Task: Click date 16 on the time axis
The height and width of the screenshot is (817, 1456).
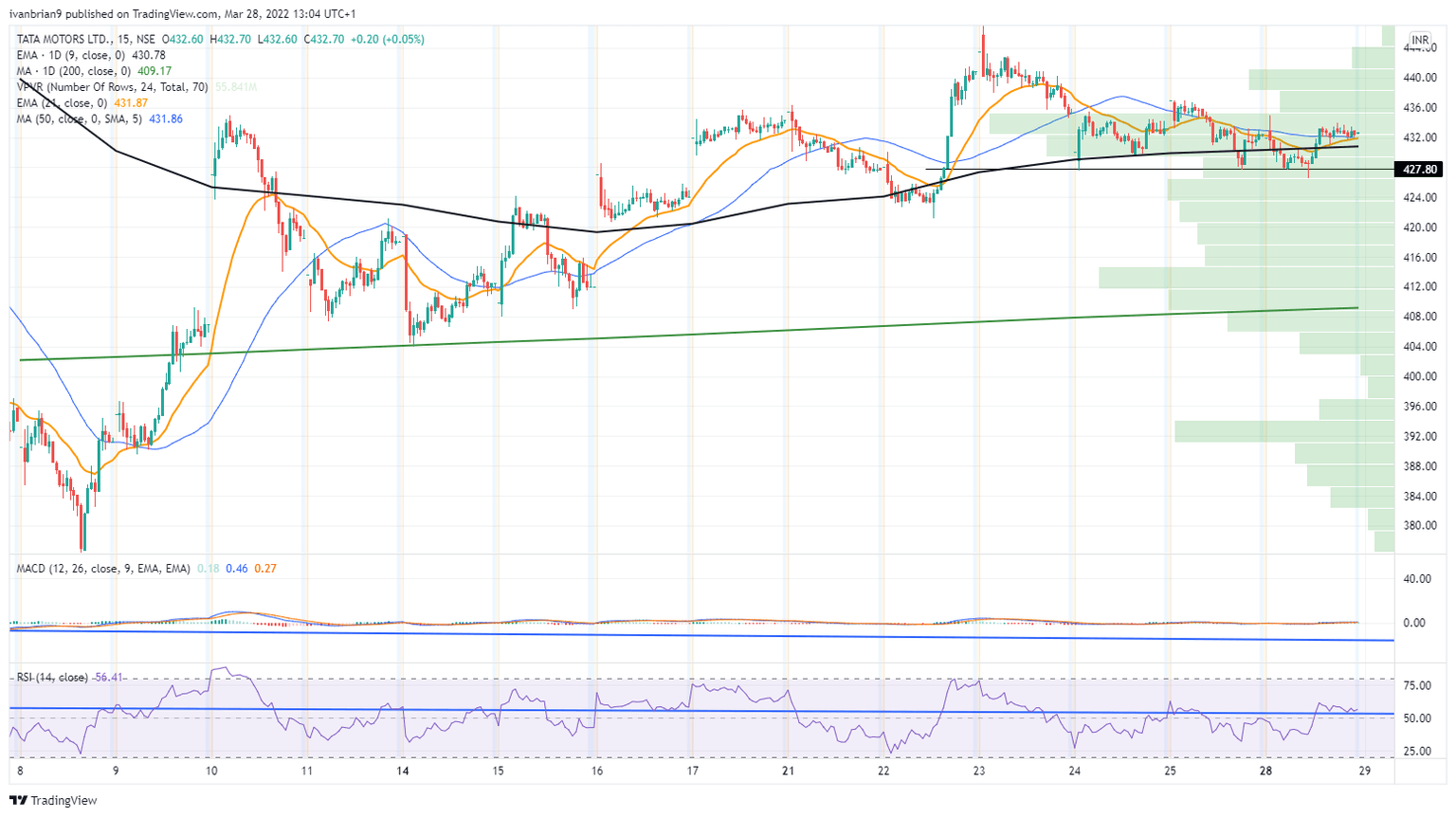Action: click(x=596, y=772)
